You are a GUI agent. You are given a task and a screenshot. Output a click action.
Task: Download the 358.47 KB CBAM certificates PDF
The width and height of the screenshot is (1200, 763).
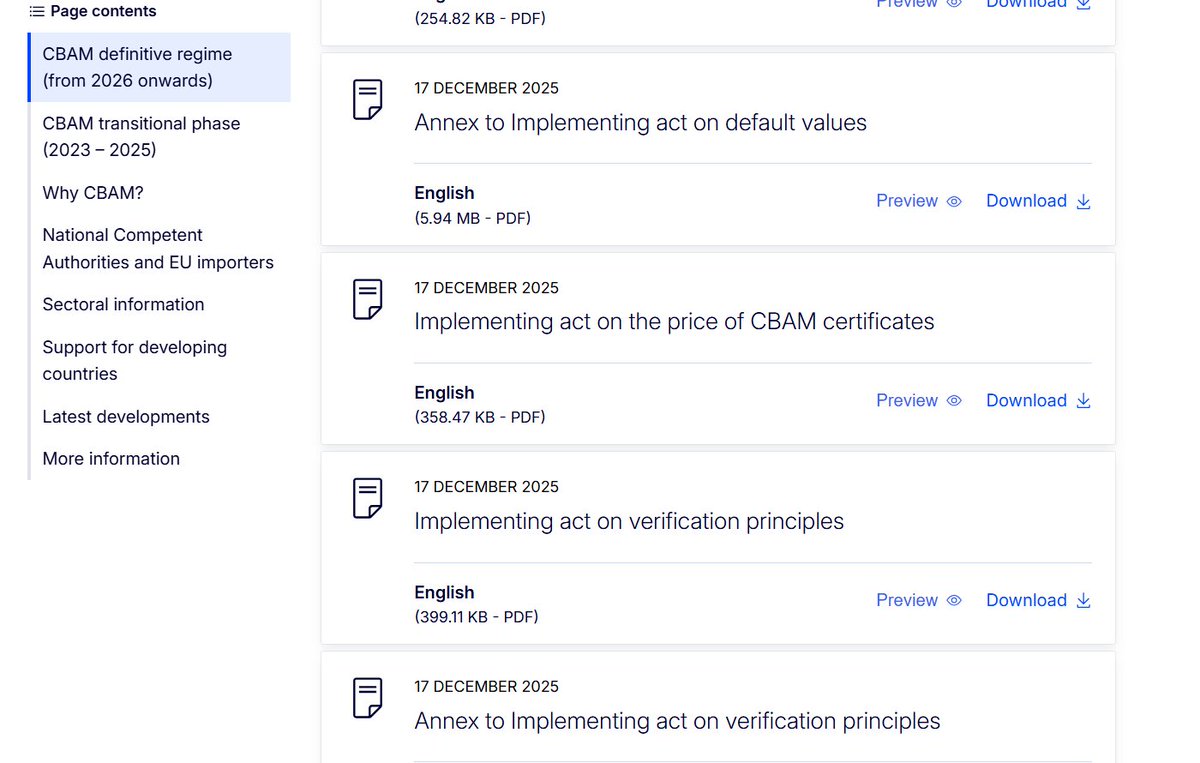click(1026, 401)
